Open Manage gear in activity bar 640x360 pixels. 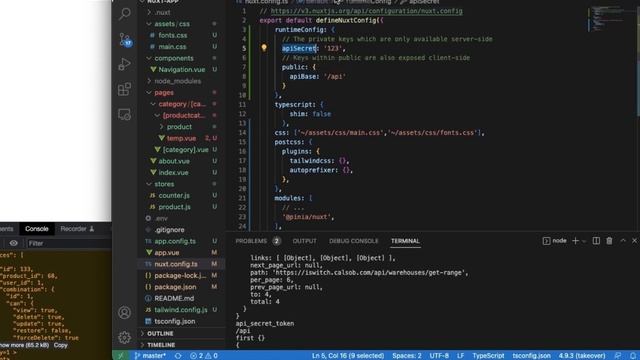[x=124, y=337]
